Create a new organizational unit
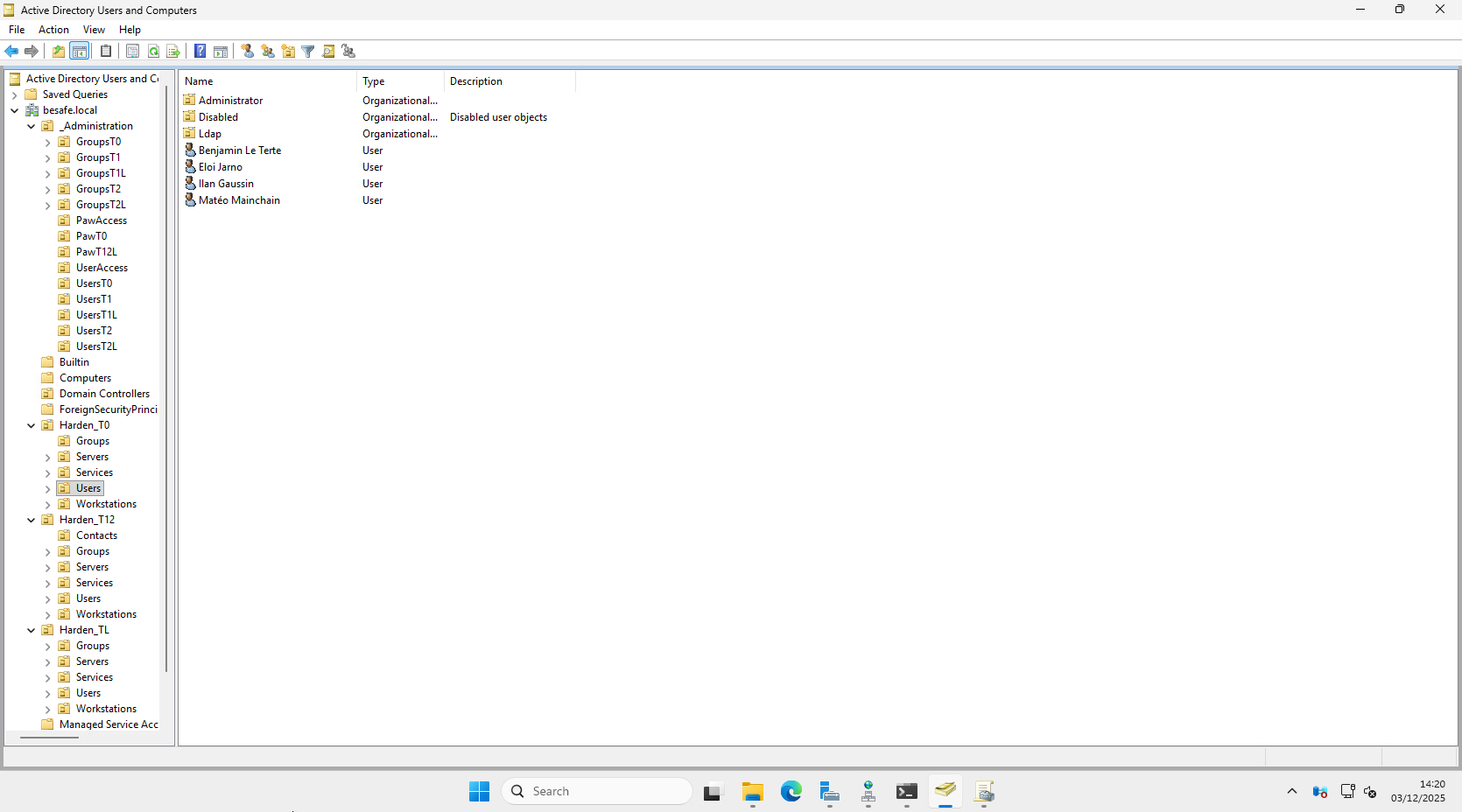The width and height of the screenshot is (1462, 812). pyautogui.click(x=288, y=52)
